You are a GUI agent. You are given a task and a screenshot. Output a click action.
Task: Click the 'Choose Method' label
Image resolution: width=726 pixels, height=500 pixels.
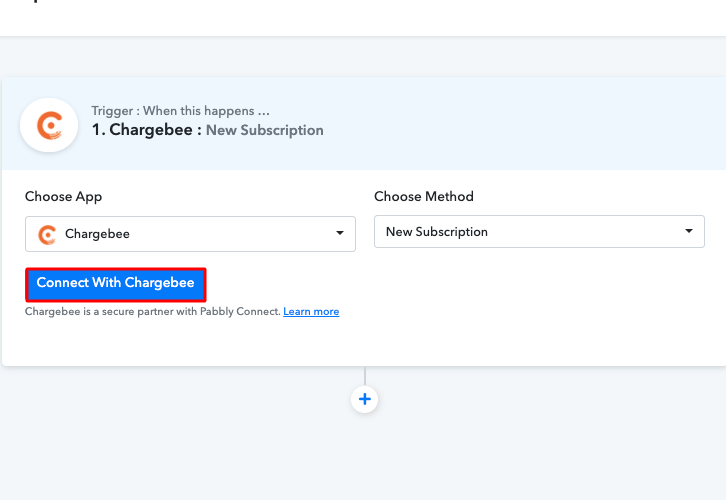click(424, 196)
